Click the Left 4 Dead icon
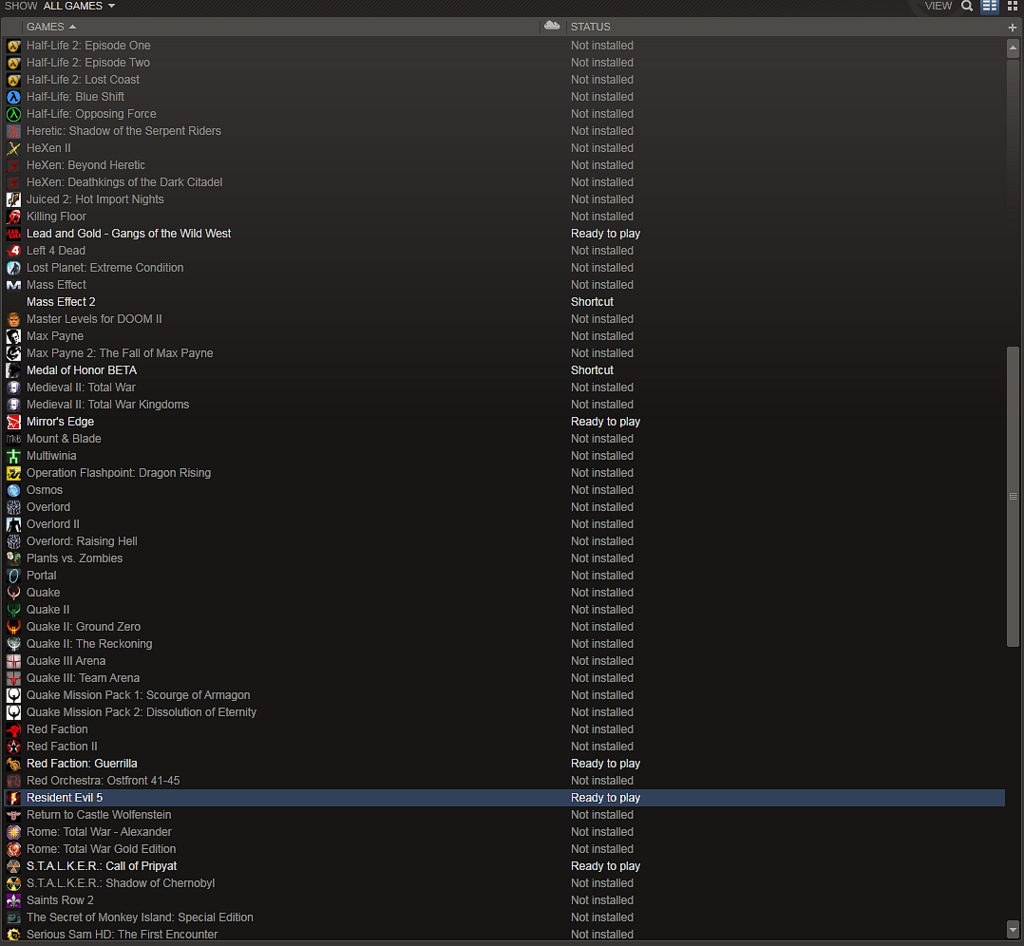 pos(14,251)
